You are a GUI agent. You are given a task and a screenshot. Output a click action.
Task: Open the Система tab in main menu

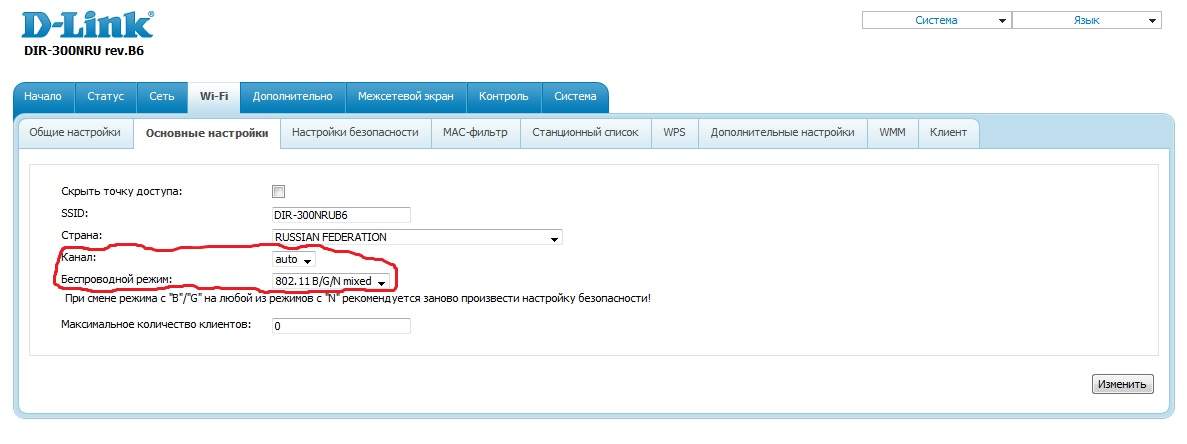pos(575,96)
